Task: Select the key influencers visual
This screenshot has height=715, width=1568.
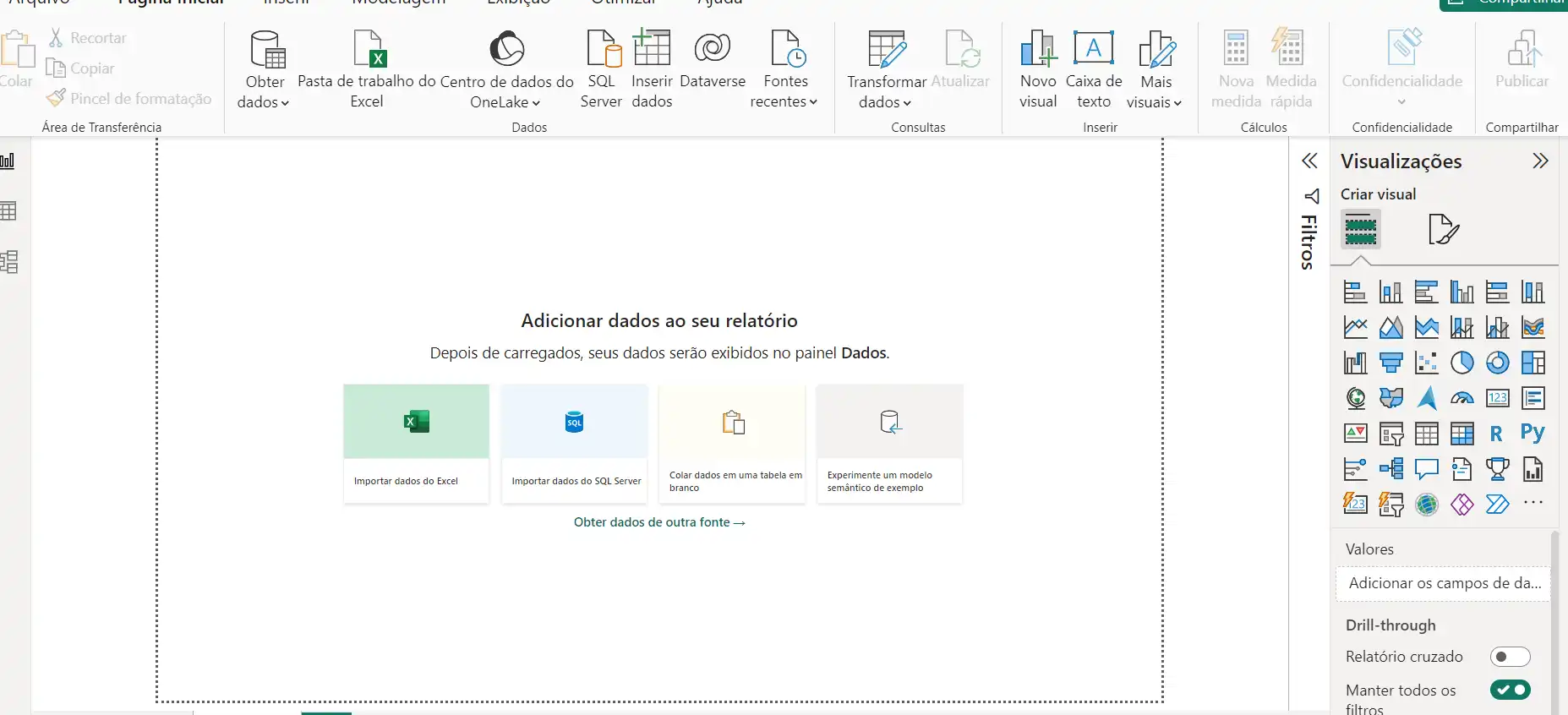Action: [1355, 468]
